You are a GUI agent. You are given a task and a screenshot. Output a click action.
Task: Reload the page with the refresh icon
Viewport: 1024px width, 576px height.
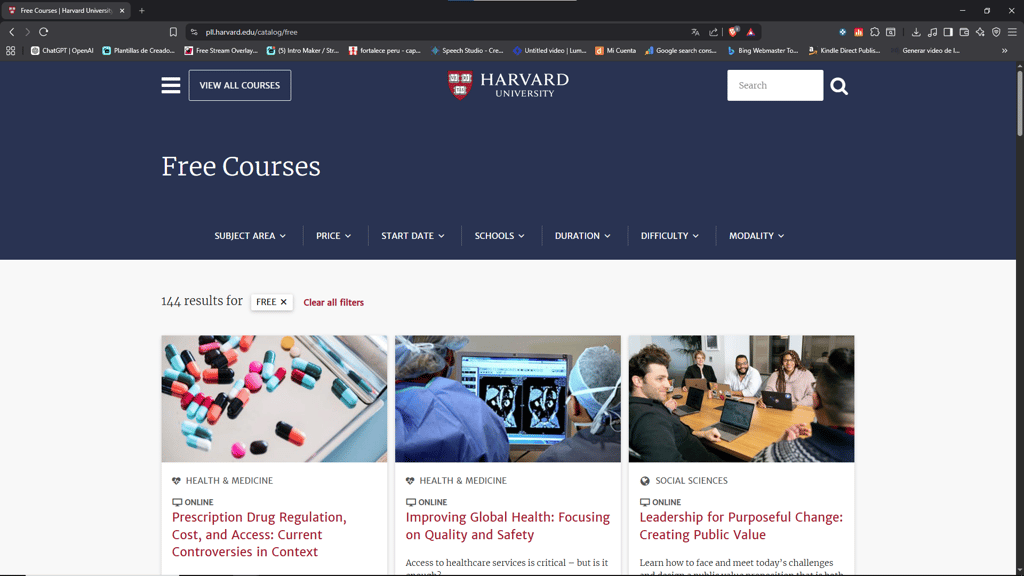[44, 31]
